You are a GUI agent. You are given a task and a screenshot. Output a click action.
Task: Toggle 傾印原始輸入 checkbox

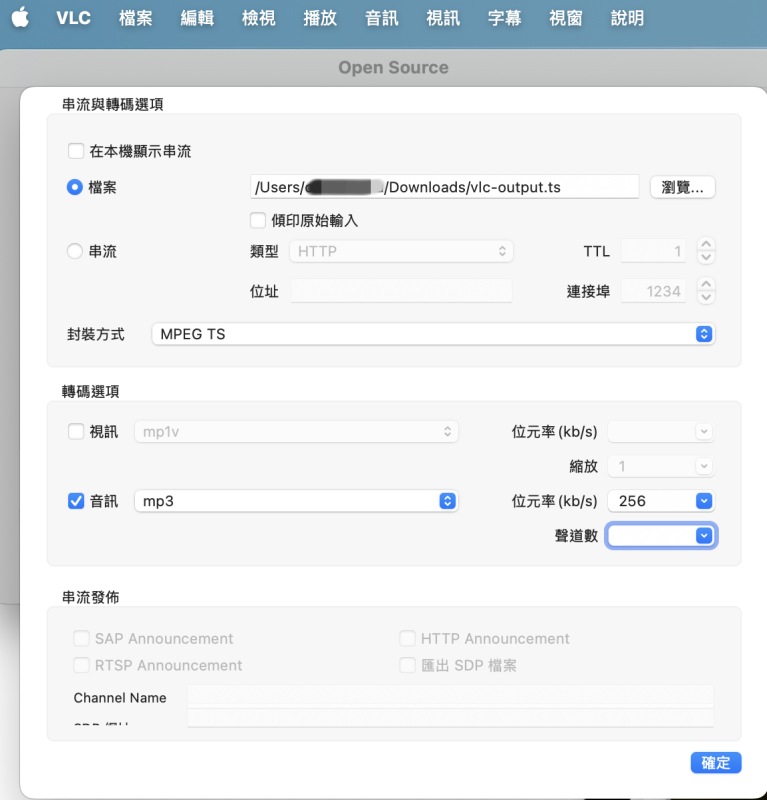click(258, 220)
